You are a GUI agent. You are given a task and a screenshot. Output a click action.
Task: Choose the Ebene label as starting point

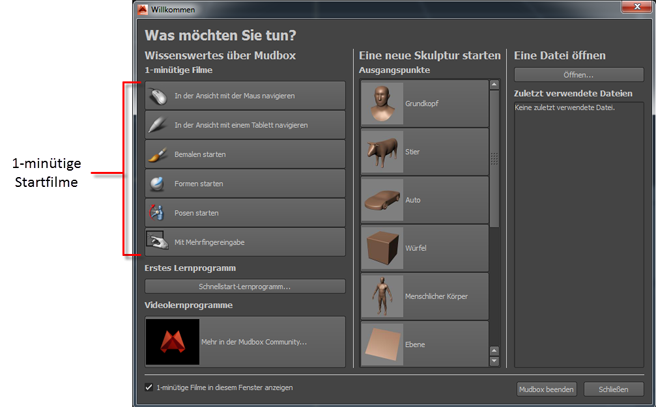415,344
